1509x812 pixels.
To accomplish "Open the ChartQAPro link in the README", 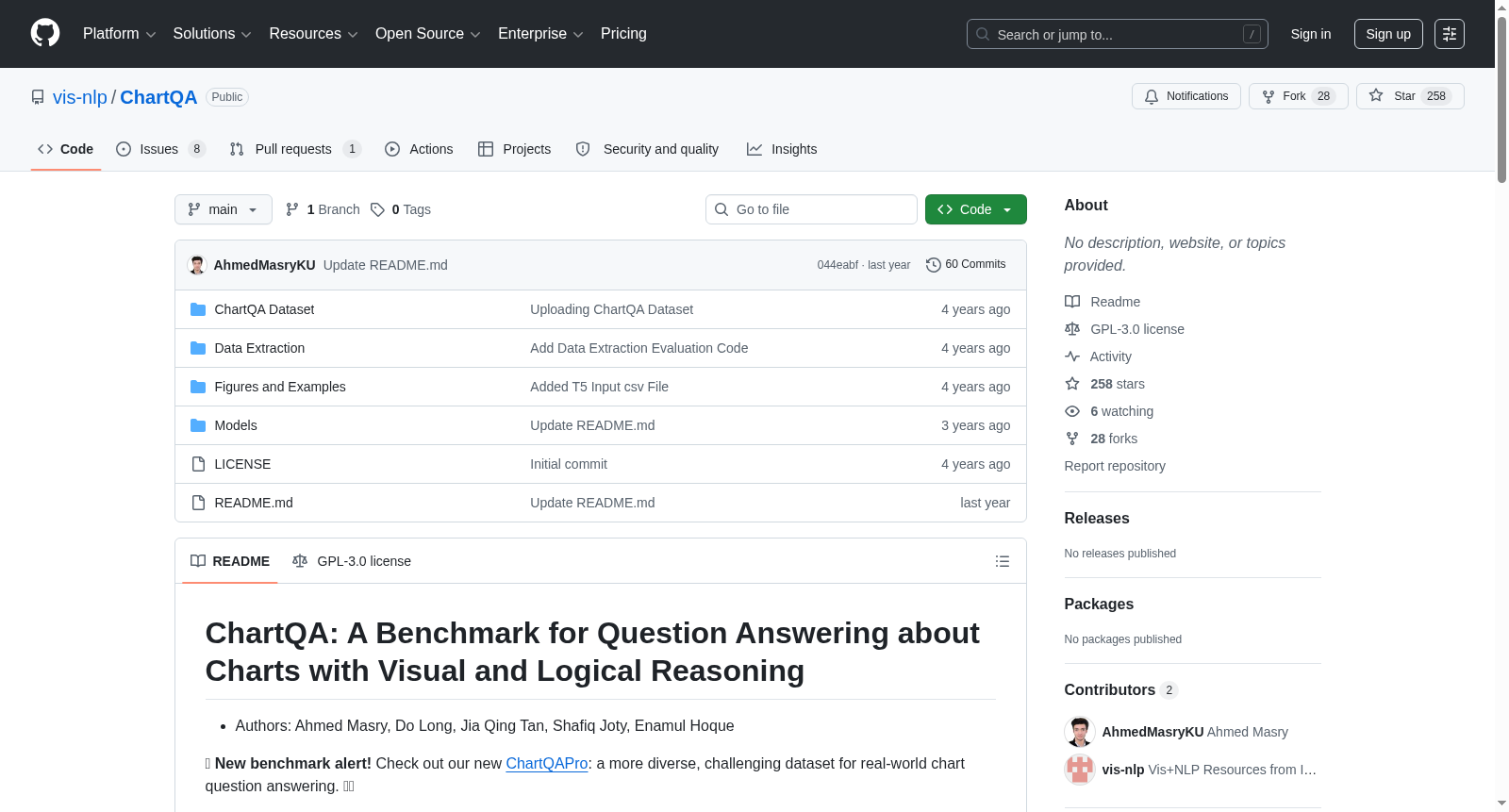I will coord(547,764).
